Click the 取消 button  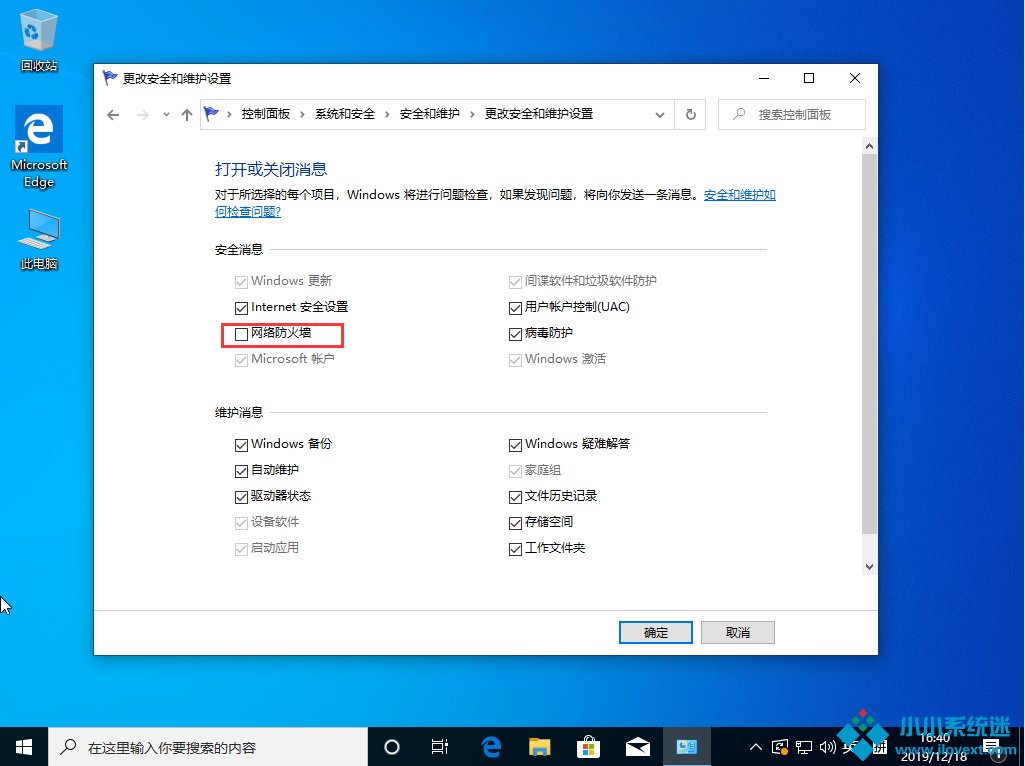pos(737,633)
